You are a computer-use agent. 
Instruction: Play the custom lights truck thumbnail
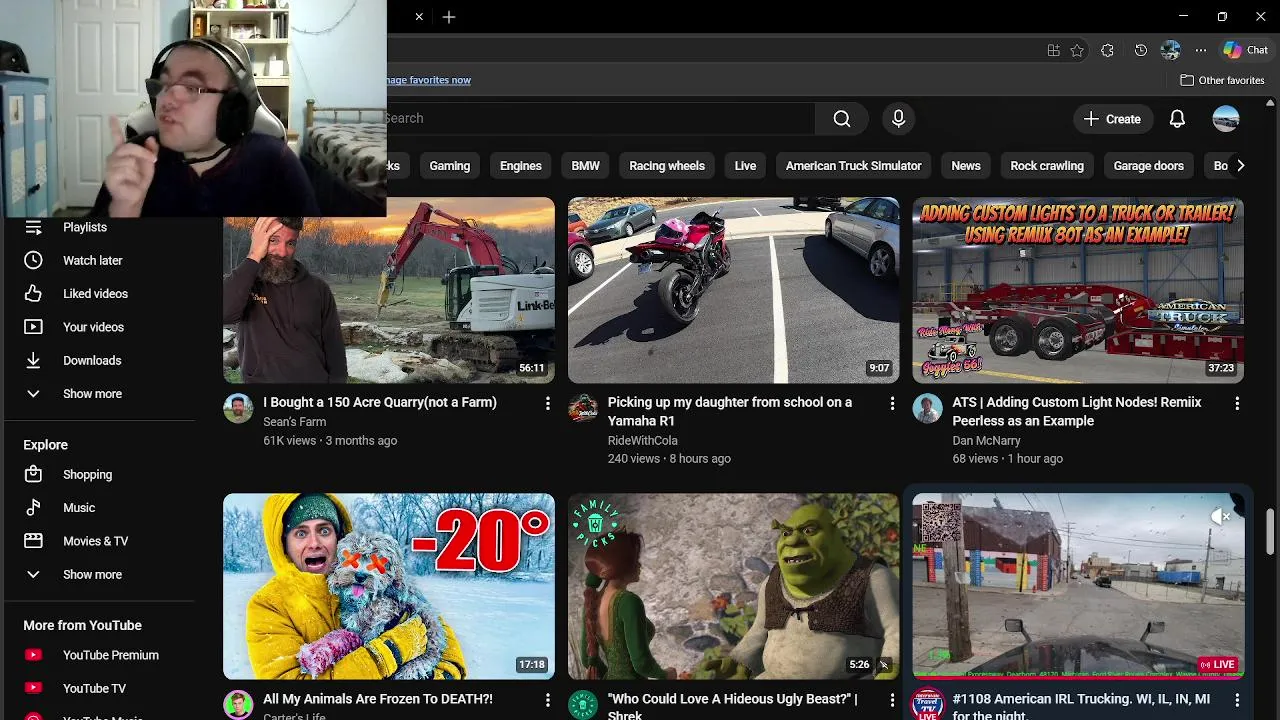point(1078,290)
